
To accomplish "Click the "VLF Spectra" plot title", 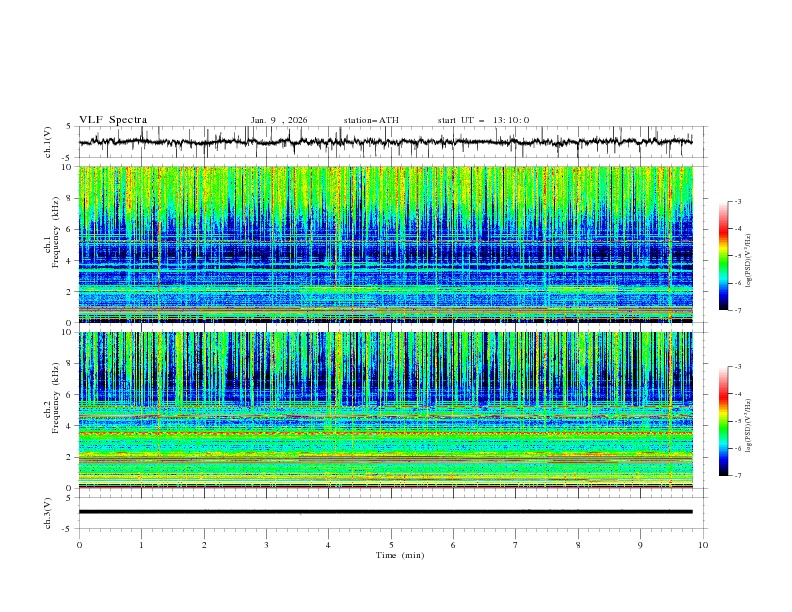I will point(113,120).
